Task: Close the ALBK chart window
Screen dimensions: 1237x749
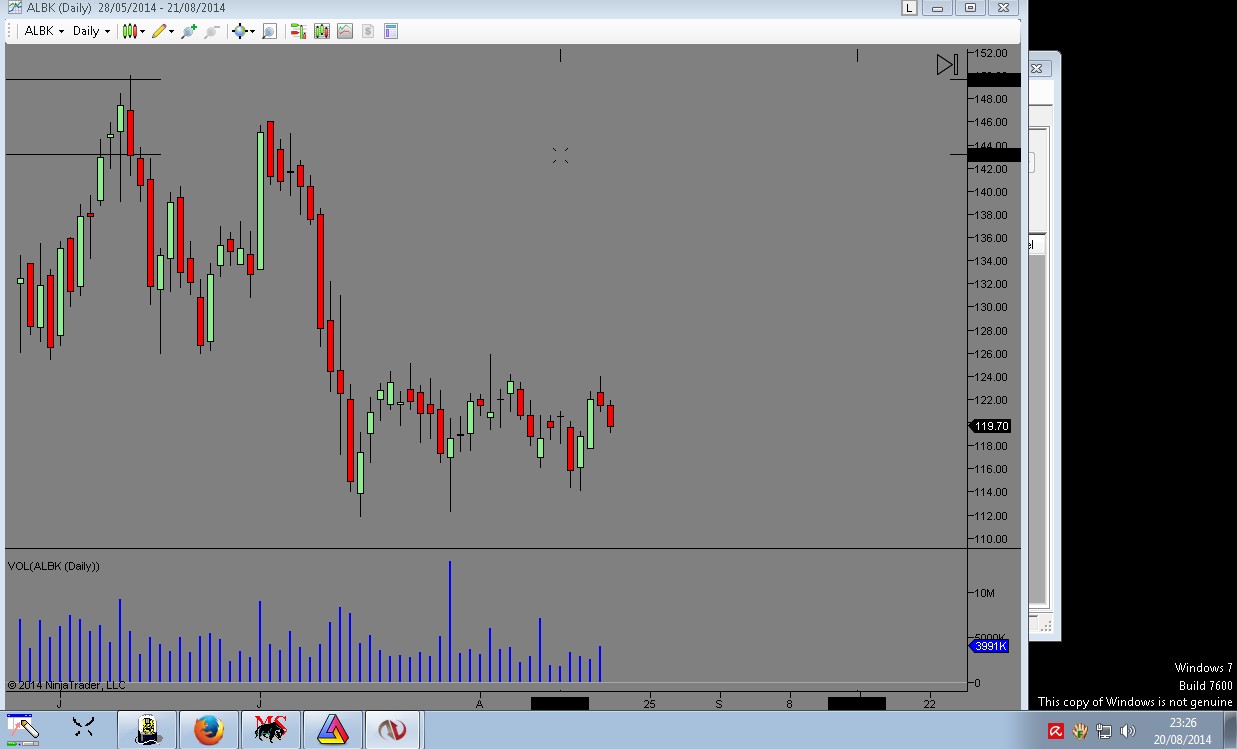Action: point(1002,8)
